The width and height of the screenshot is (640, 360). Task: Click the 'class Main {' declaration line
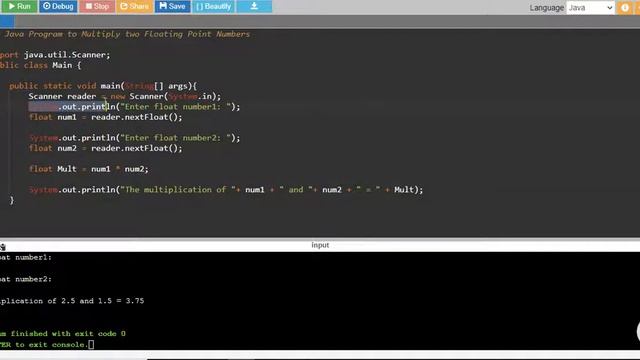point(41,65)
